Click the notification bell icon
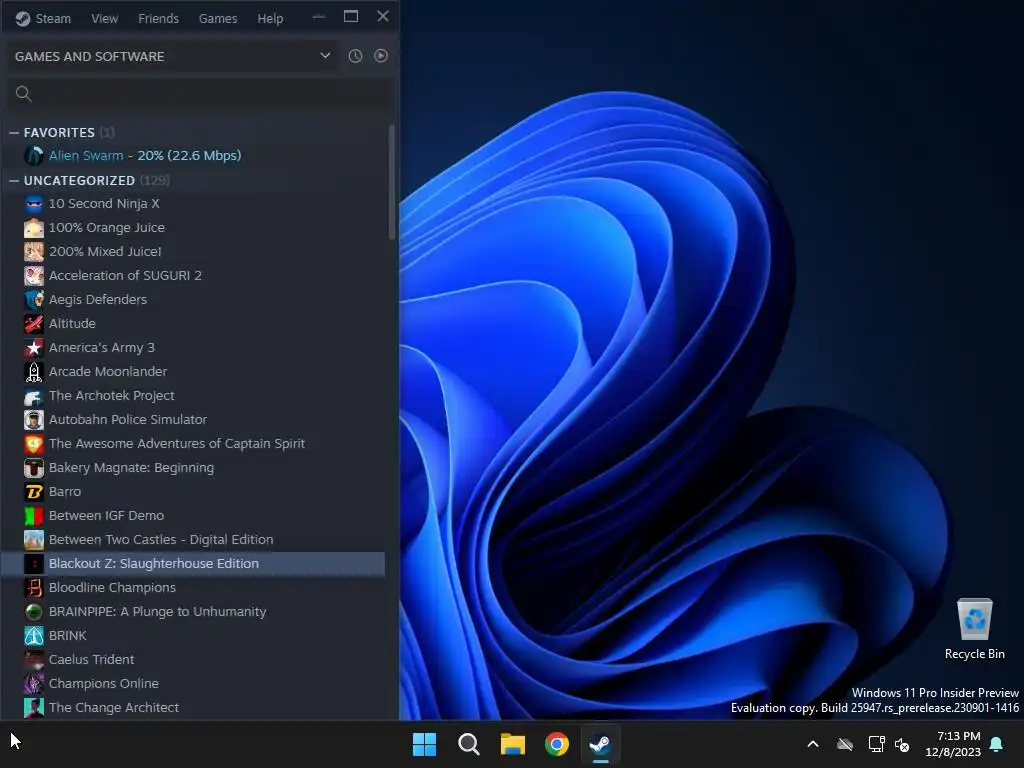Image resolution: width=1024 pixels, height=768 pixels. [997, 744]
